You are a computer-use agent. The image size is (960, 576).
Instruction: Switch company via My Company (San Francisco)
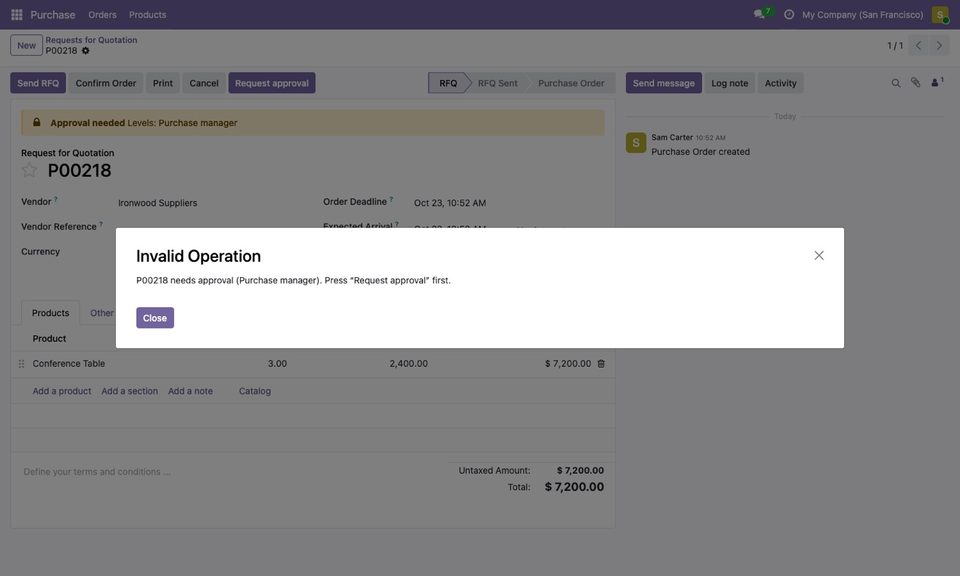click(863, 15)
